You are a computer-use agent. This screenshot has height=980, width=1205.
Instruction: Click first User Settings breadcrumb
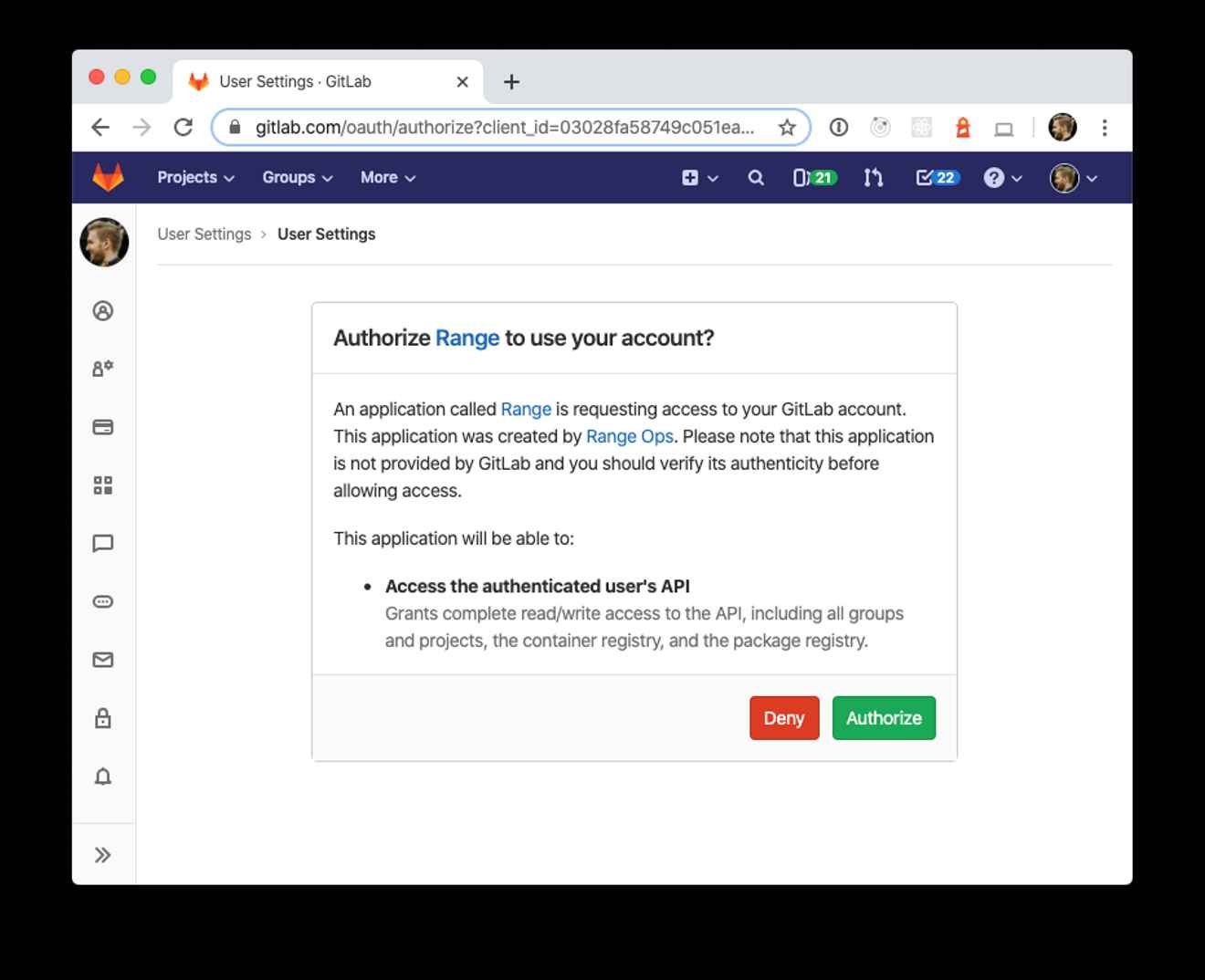pos(204,234)
